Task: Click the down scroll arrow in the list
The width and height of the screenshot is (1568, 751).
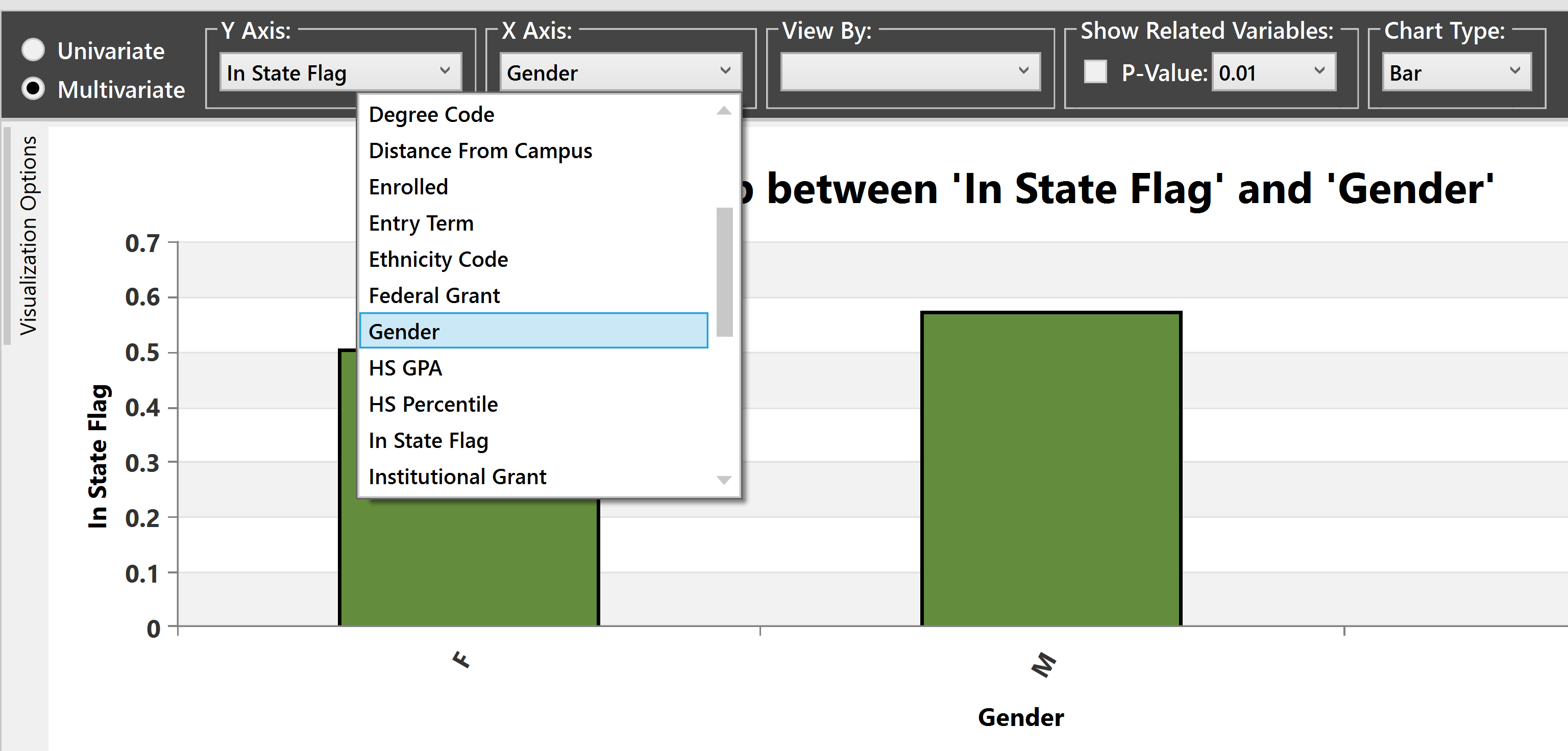Action: (723, 480)
